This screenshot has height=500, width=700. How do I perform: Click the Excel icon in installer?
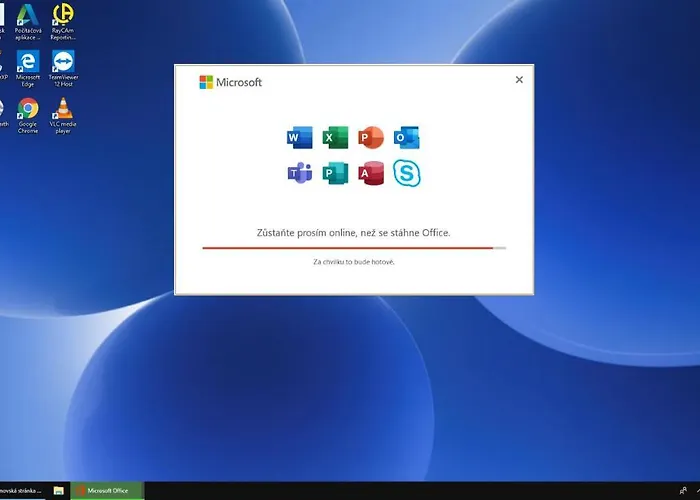[335, 138]
